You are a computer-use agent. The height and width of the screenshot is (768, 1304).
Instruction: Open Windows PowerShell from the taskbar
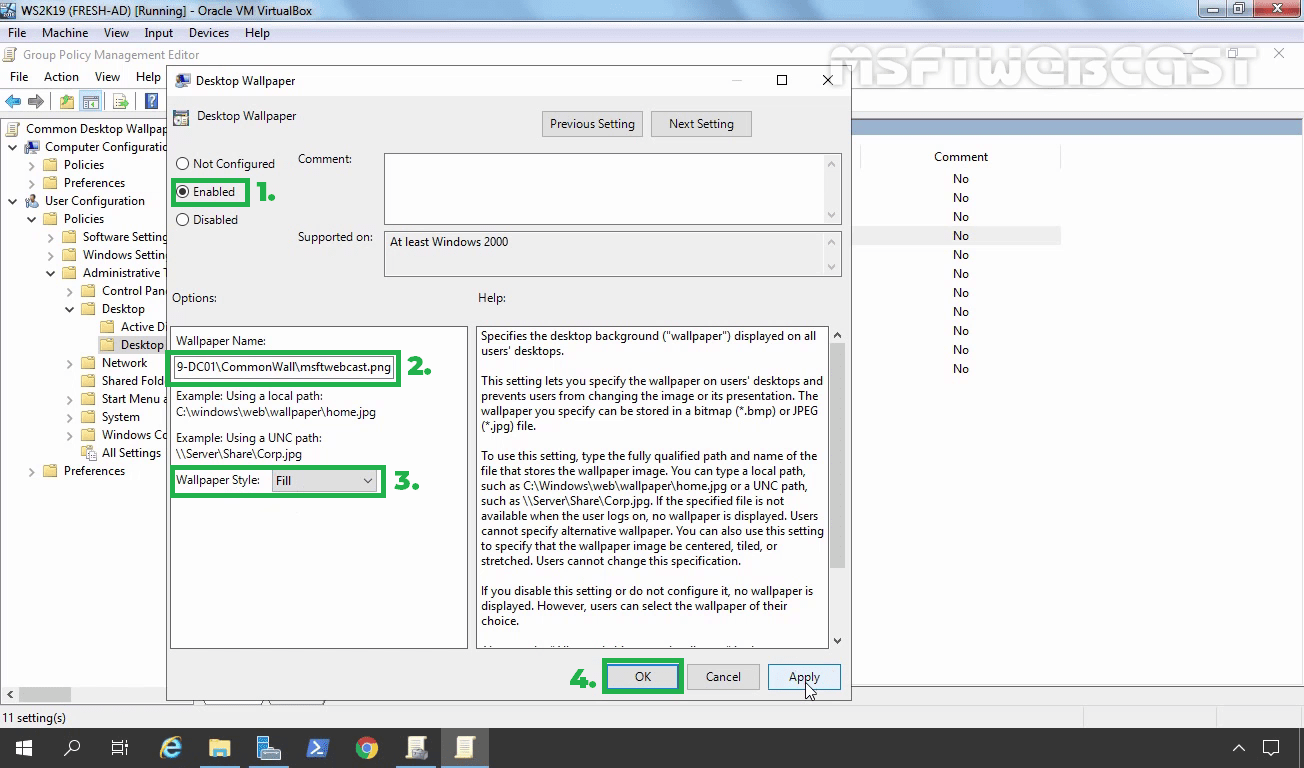(x=317, y=747)
